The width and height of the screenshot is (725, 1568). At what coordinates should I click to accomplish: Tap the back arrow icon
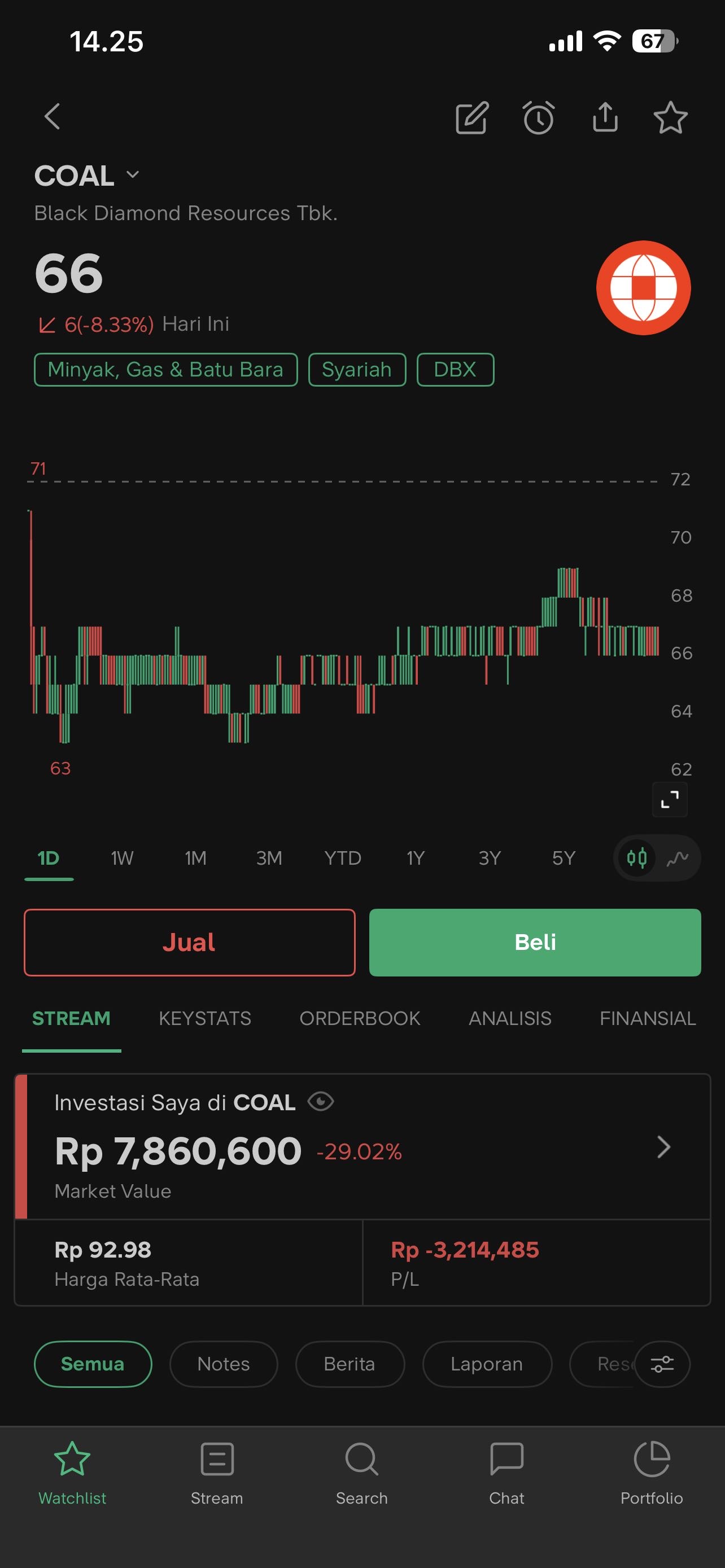point(53,116)
